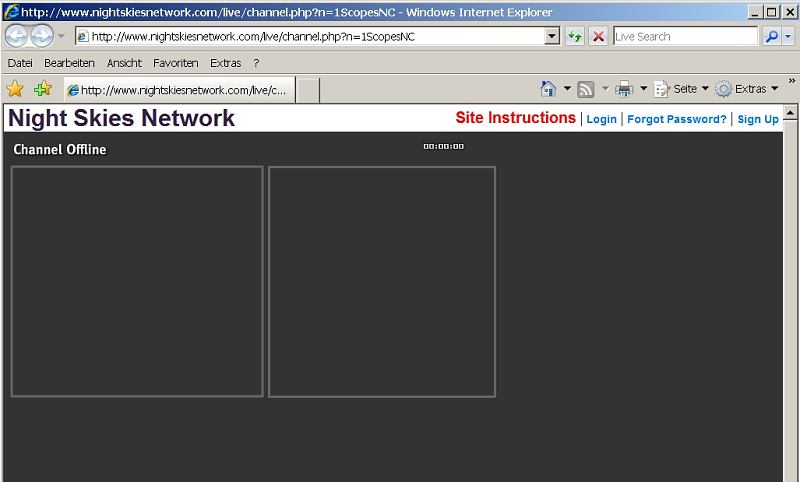Open the Extras menu in menu bar
This screenshot has height=482, width=800.
(226, 63)
